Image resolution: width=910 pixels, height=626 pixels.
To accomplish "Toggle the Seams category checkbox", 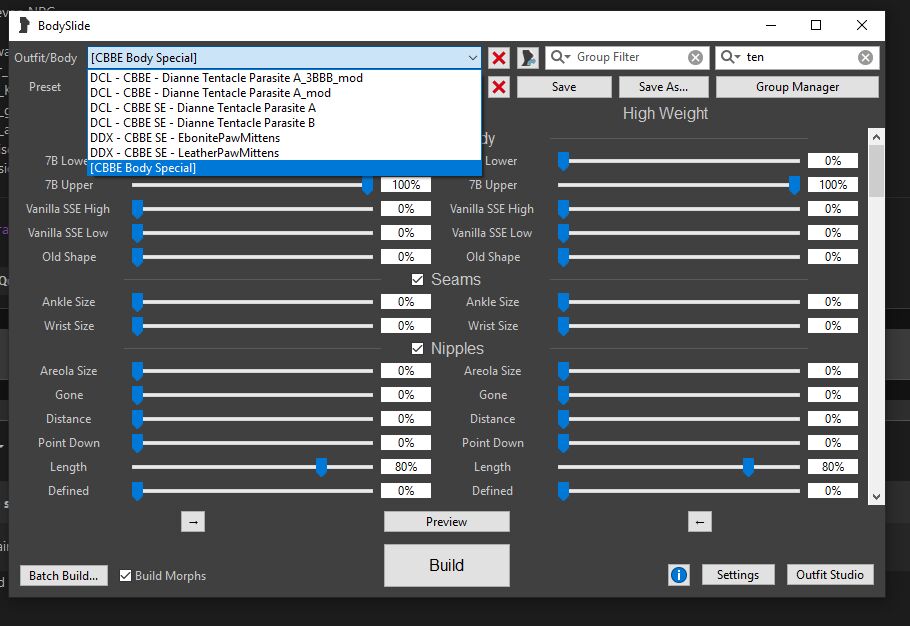I will coord(417,280).
